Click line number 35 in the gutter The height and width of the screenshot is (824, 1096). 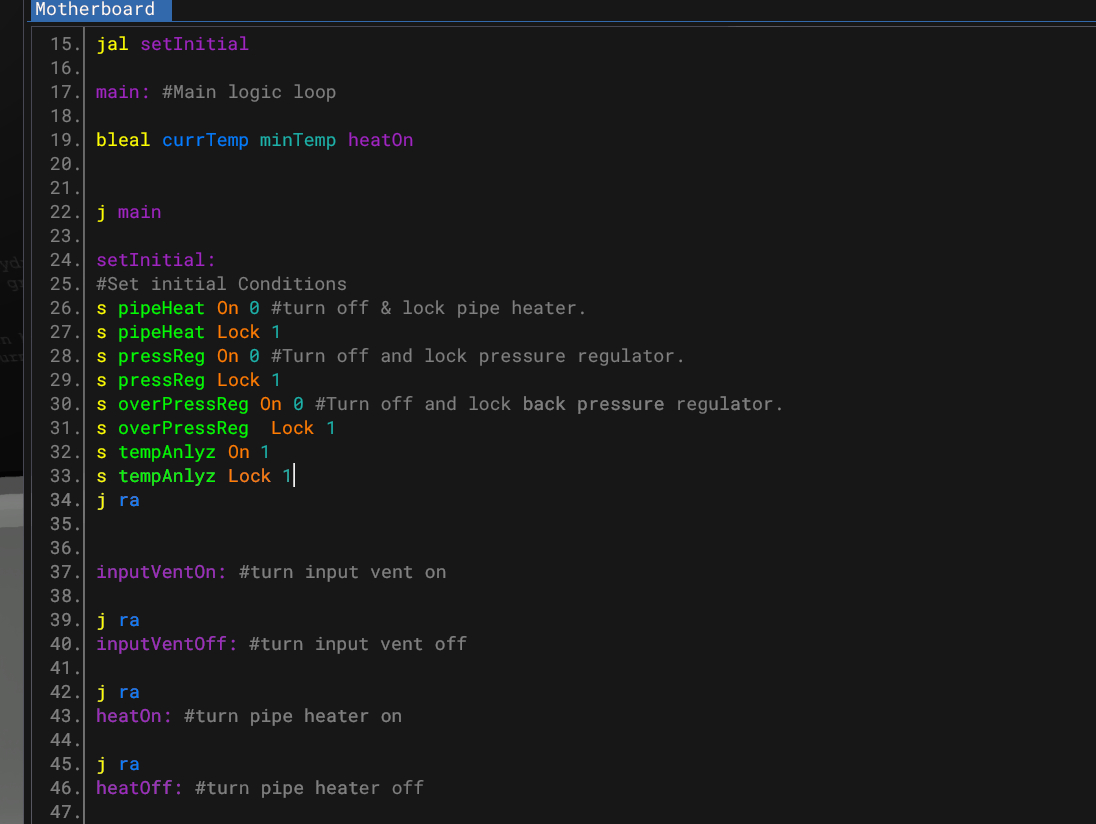[64, 524]
